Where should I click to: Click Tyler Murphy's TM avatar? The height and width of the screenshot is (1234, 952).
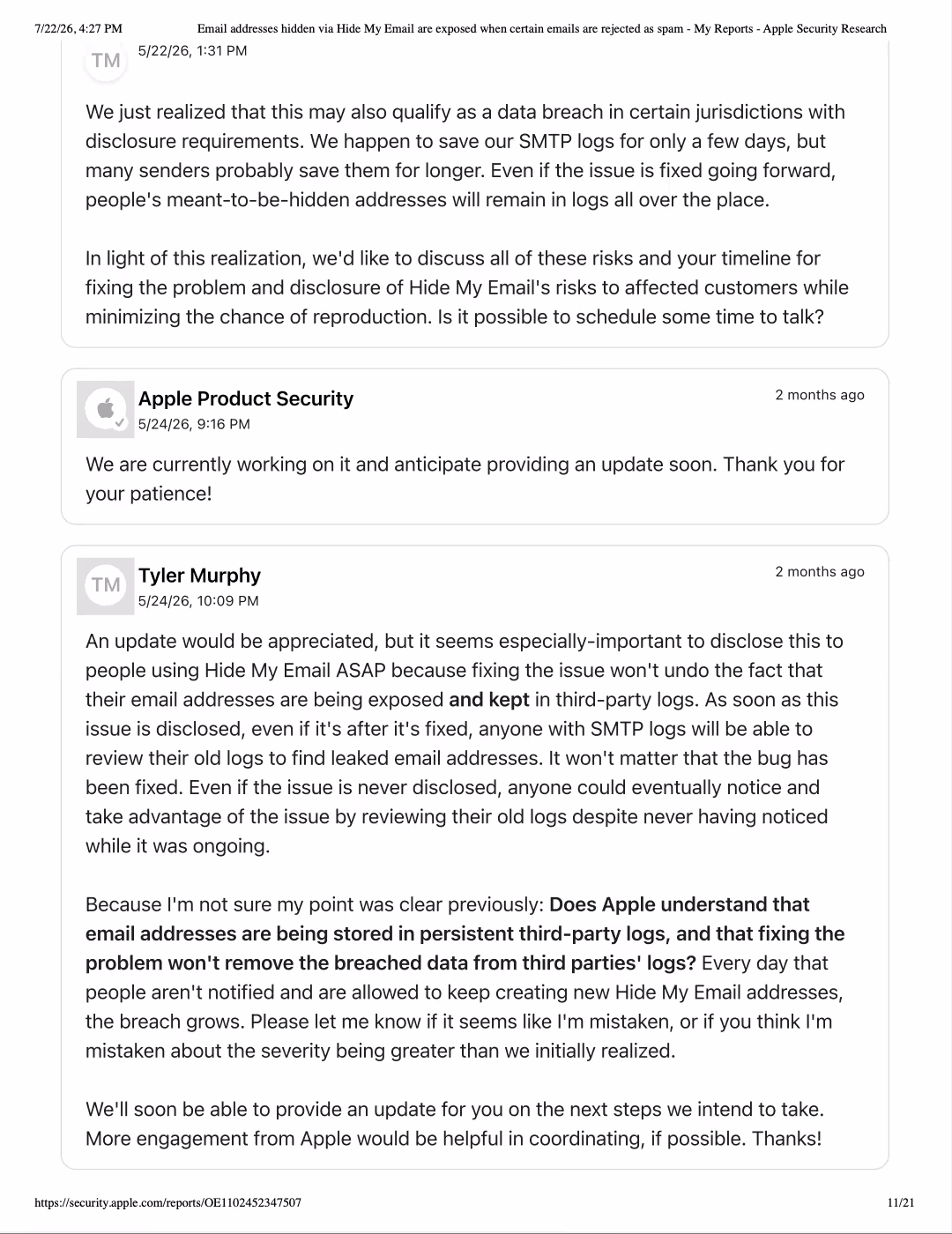(x=106, y=585)
